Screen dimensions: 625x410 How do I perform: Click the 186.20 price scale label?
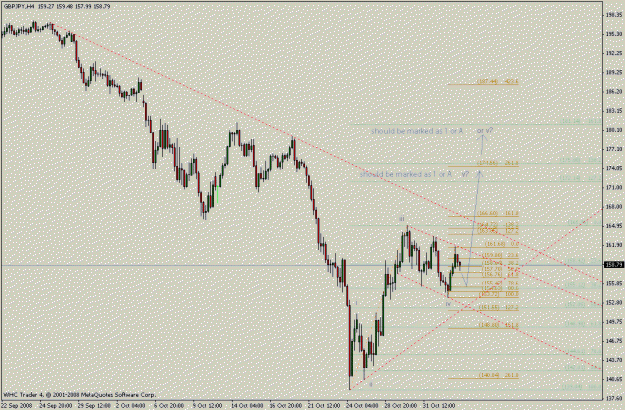click(x=614, y=91)
